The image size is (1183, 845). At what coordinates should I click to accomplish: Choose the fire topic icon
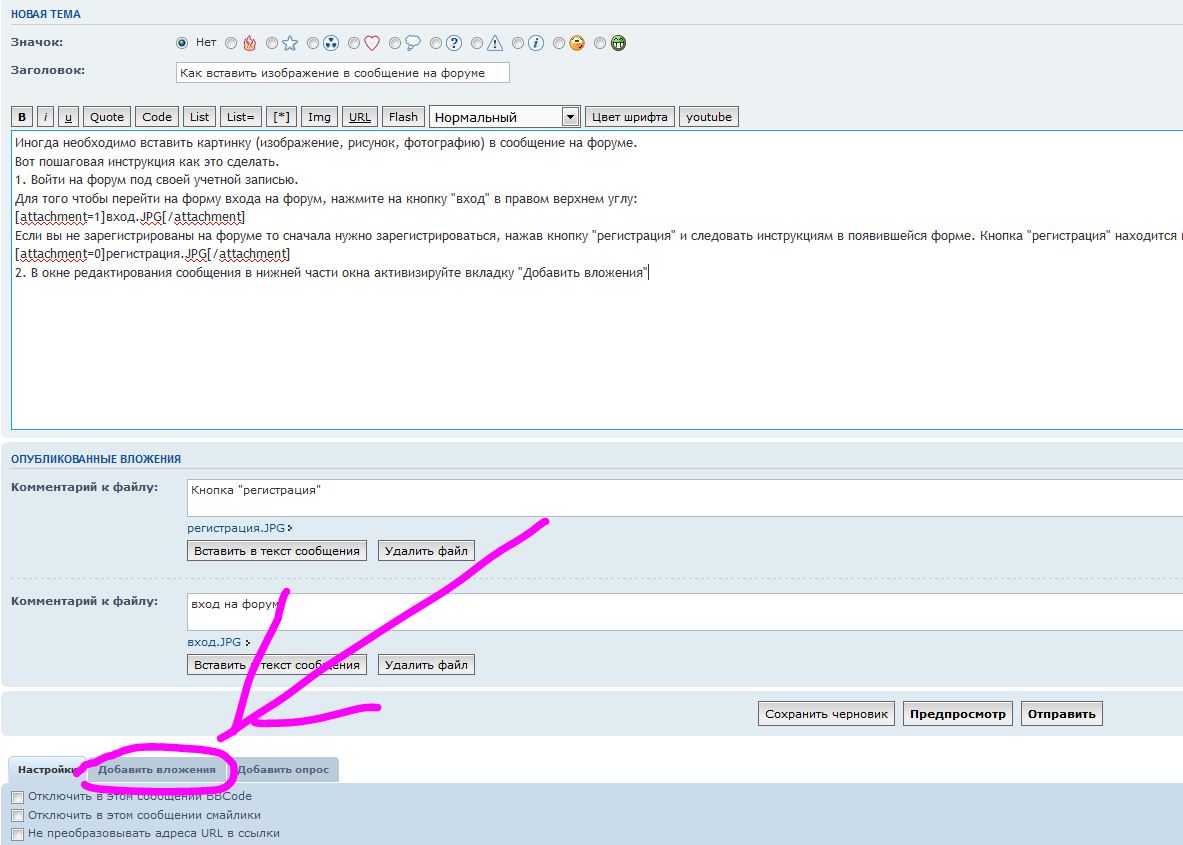click(x=232, y=43)
